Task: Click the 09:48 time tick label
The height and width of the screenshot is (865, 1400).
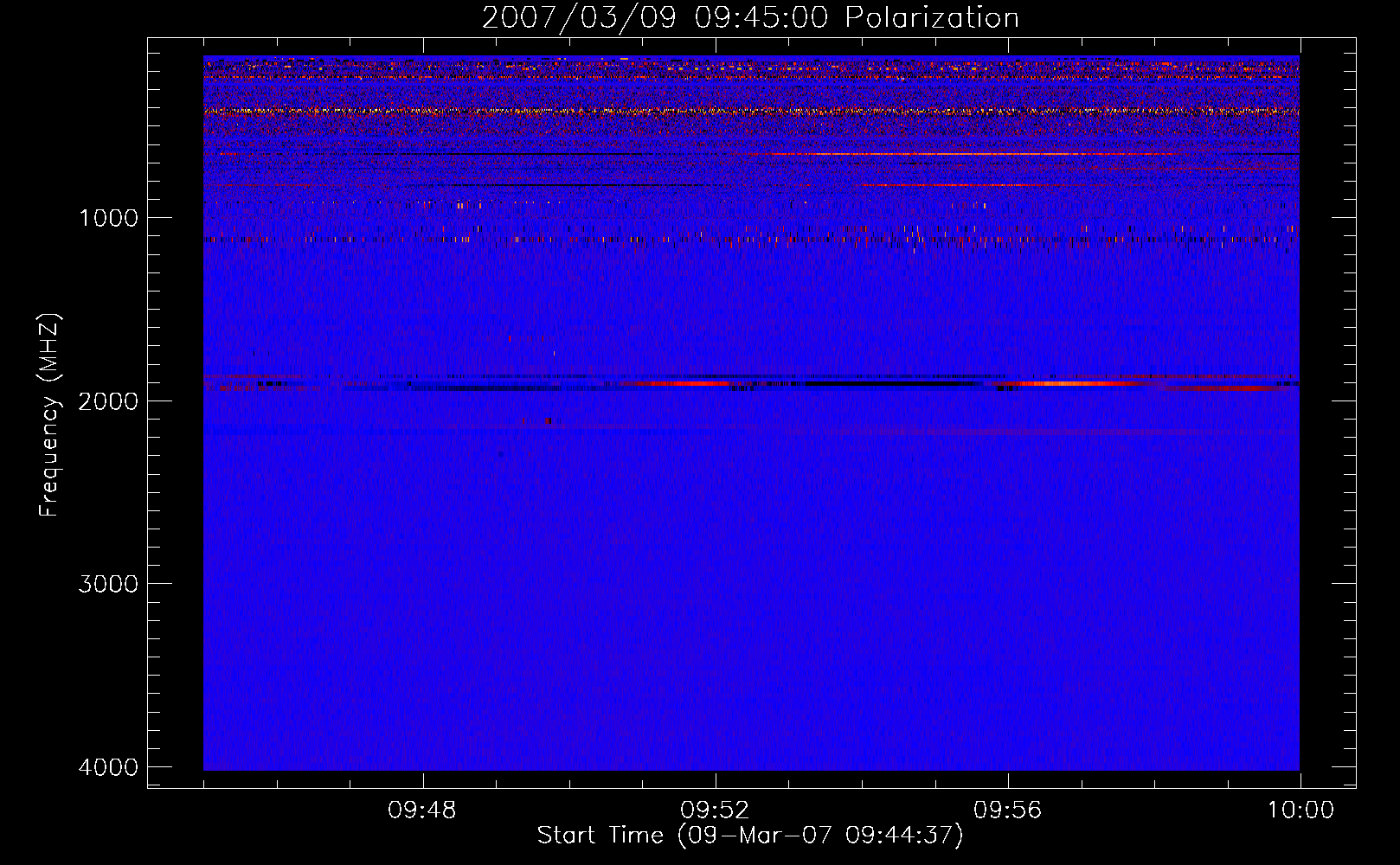Action: (x=422, y=811)
